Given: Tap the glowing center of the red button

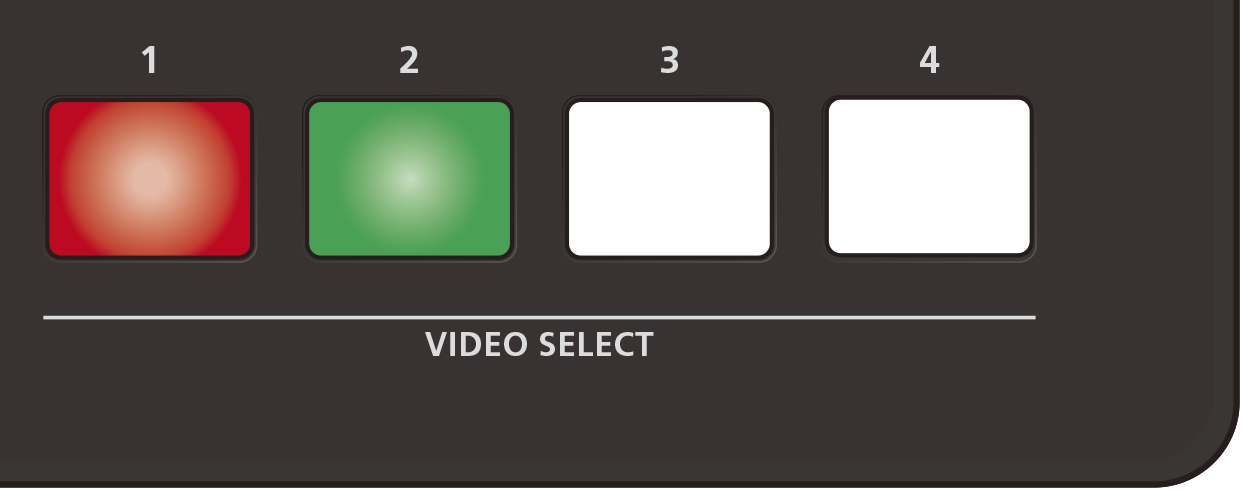Looking at the screenshot, I should [150, 179].
